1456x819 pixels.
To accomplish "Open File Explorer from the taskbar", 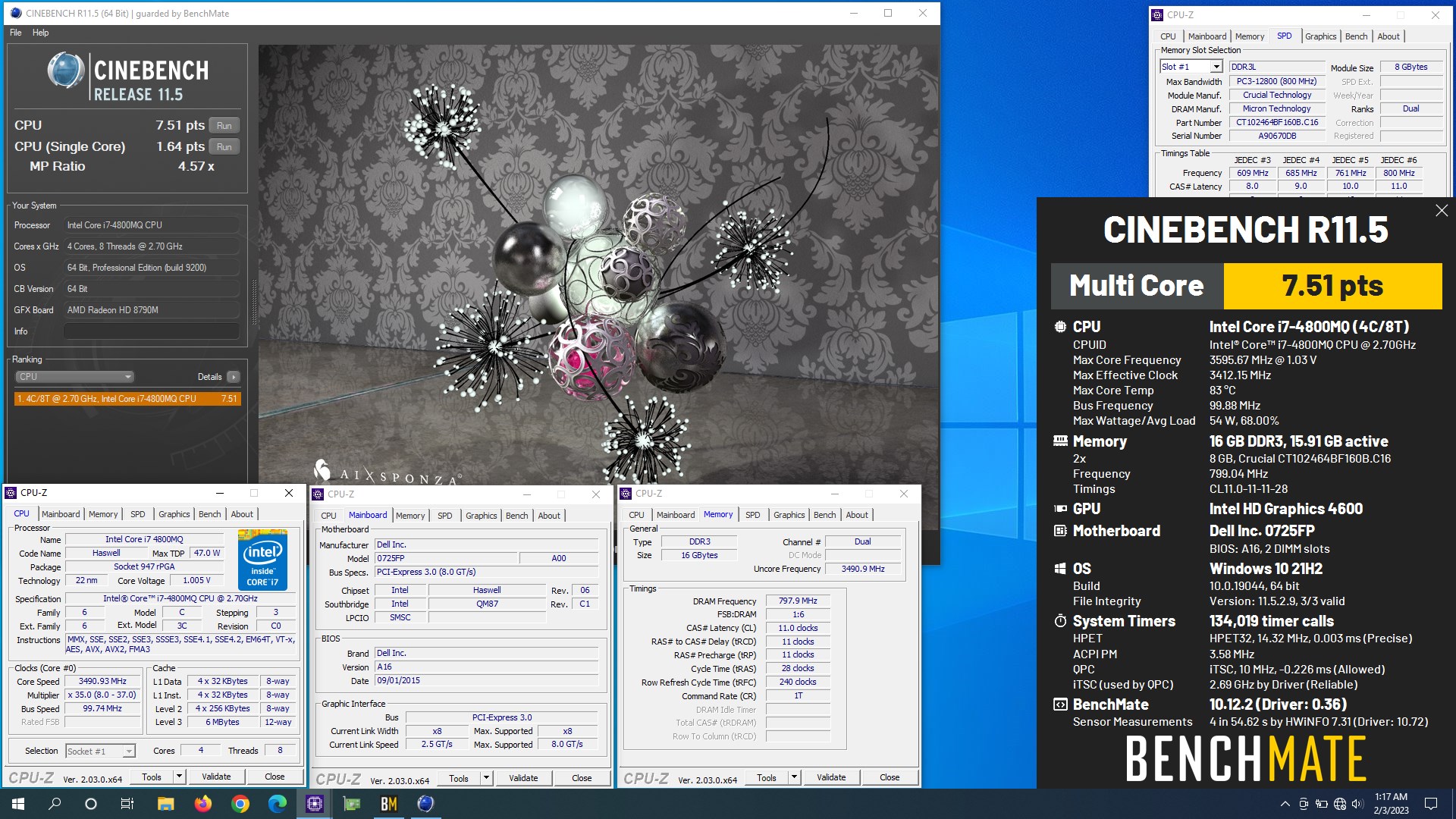I will [x=165, y=804].
